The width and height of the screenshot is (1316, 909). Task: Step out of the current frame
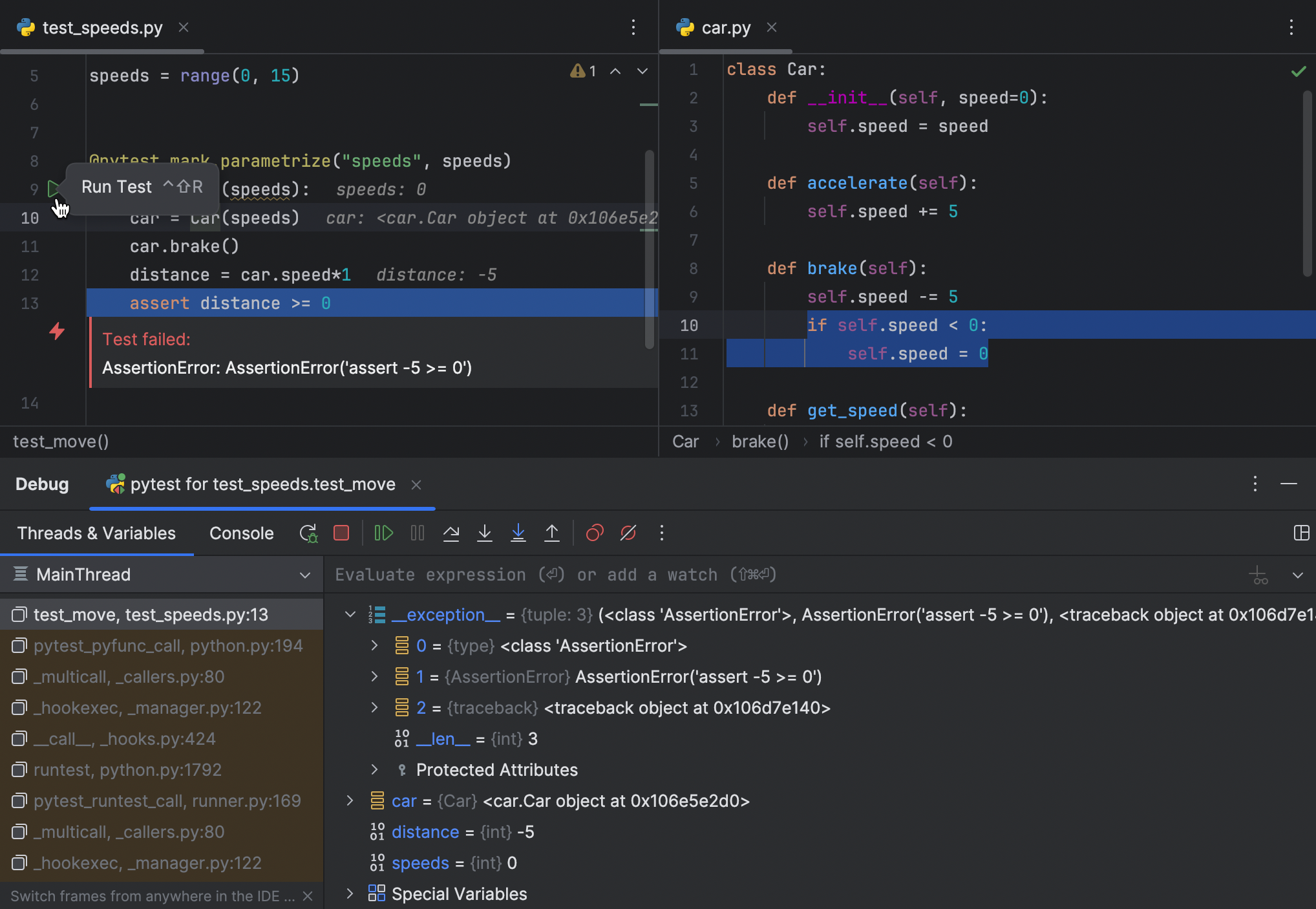tap(552, 533)
